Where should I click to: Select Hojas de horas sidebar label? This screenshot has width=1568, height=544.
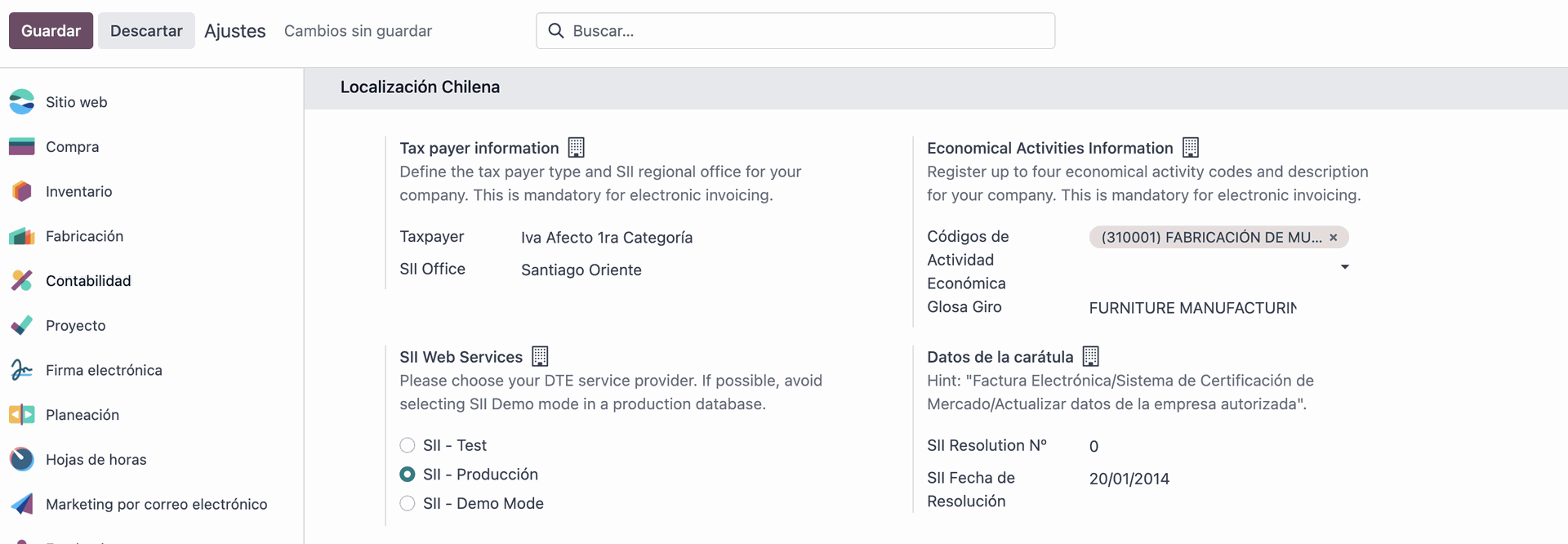96,459
